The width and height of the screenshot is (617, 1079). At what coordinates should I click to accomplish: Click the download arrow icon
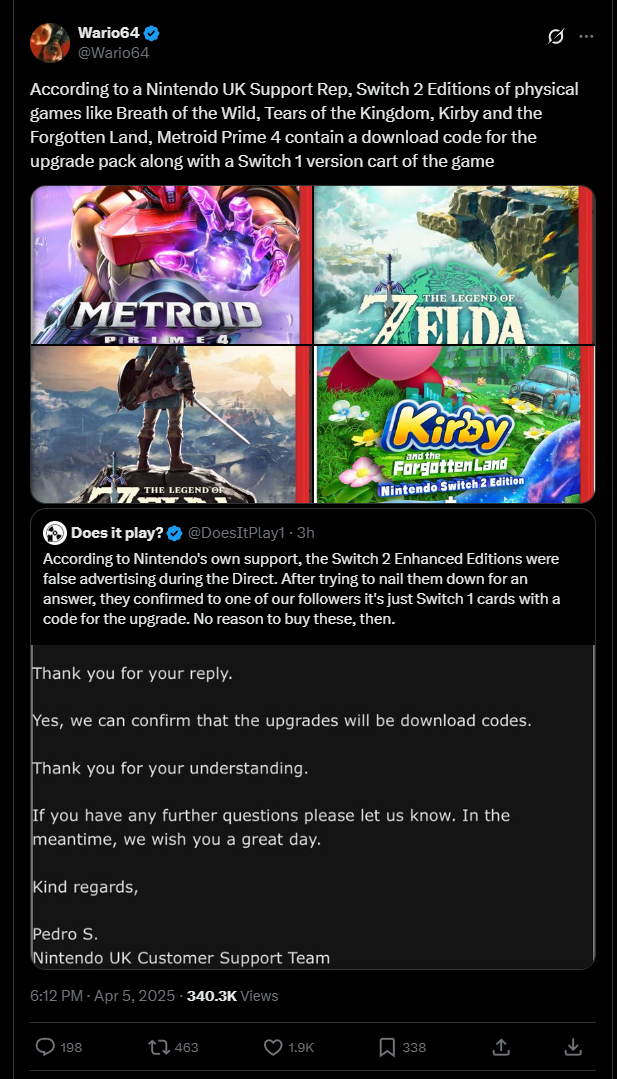pyautogui.click(x=573, y=1047)
